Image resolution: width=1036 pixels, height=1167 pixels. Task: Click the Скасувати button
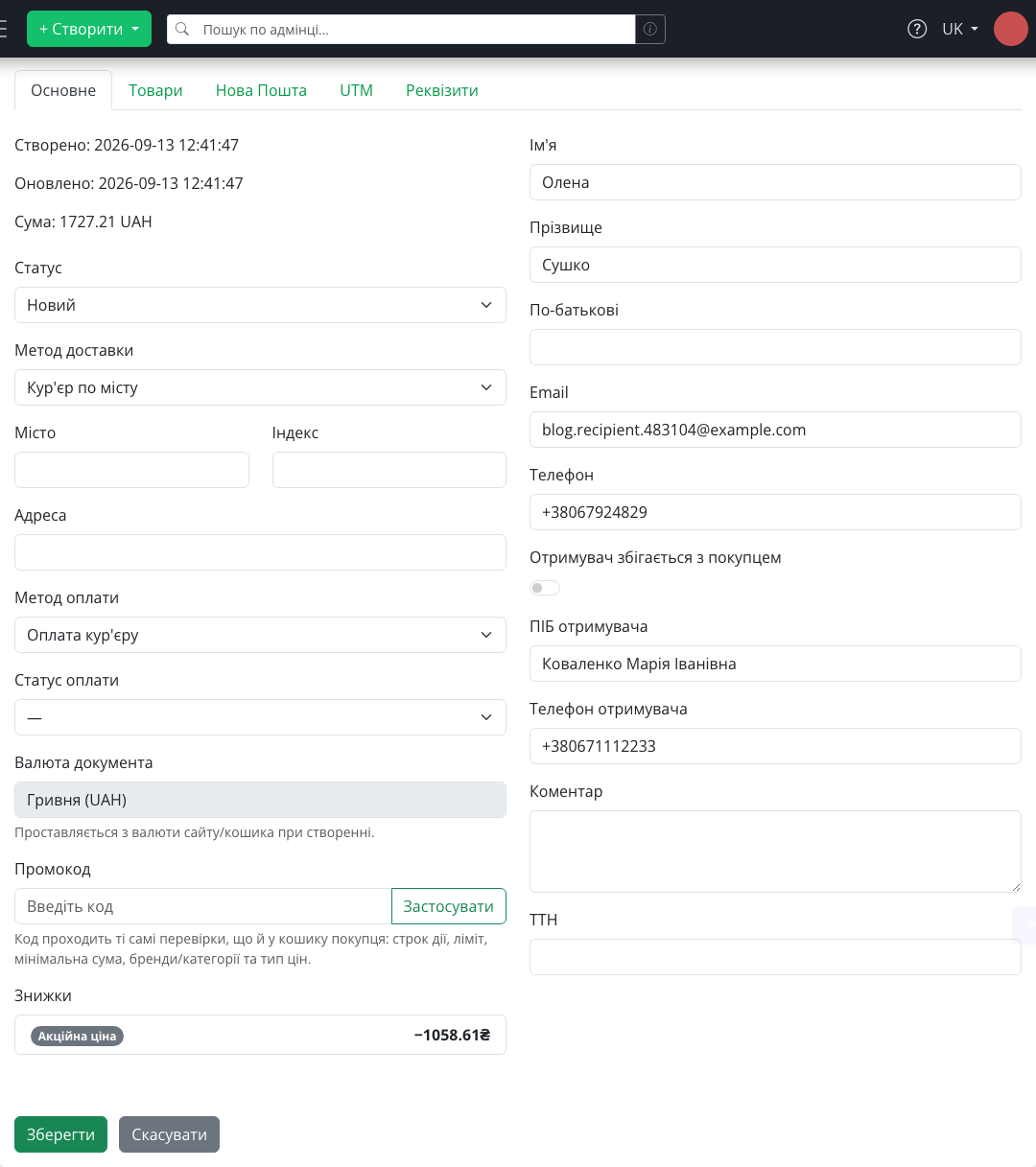[x=169, y=1134]
